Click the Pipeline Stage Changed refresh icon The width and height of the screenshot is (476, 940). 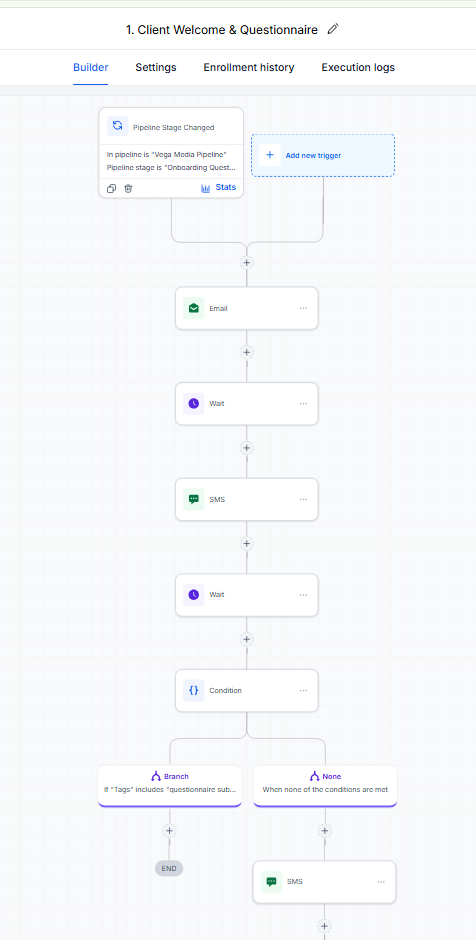118,126
